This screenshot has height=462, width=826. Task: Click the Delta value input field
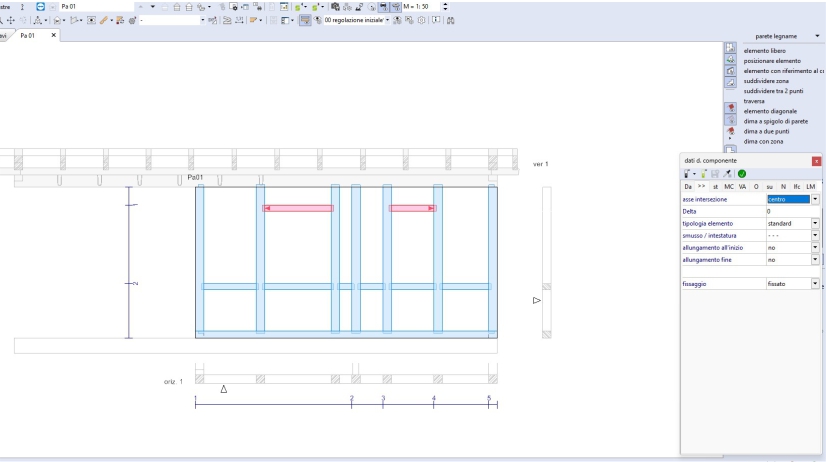click(788, 211)
